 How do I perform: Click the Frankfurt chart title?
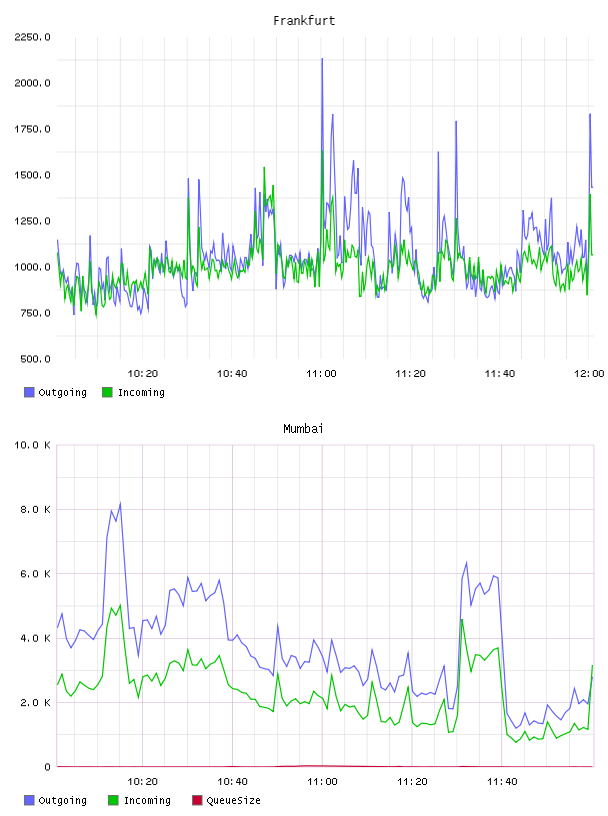(x=304, y=21)
